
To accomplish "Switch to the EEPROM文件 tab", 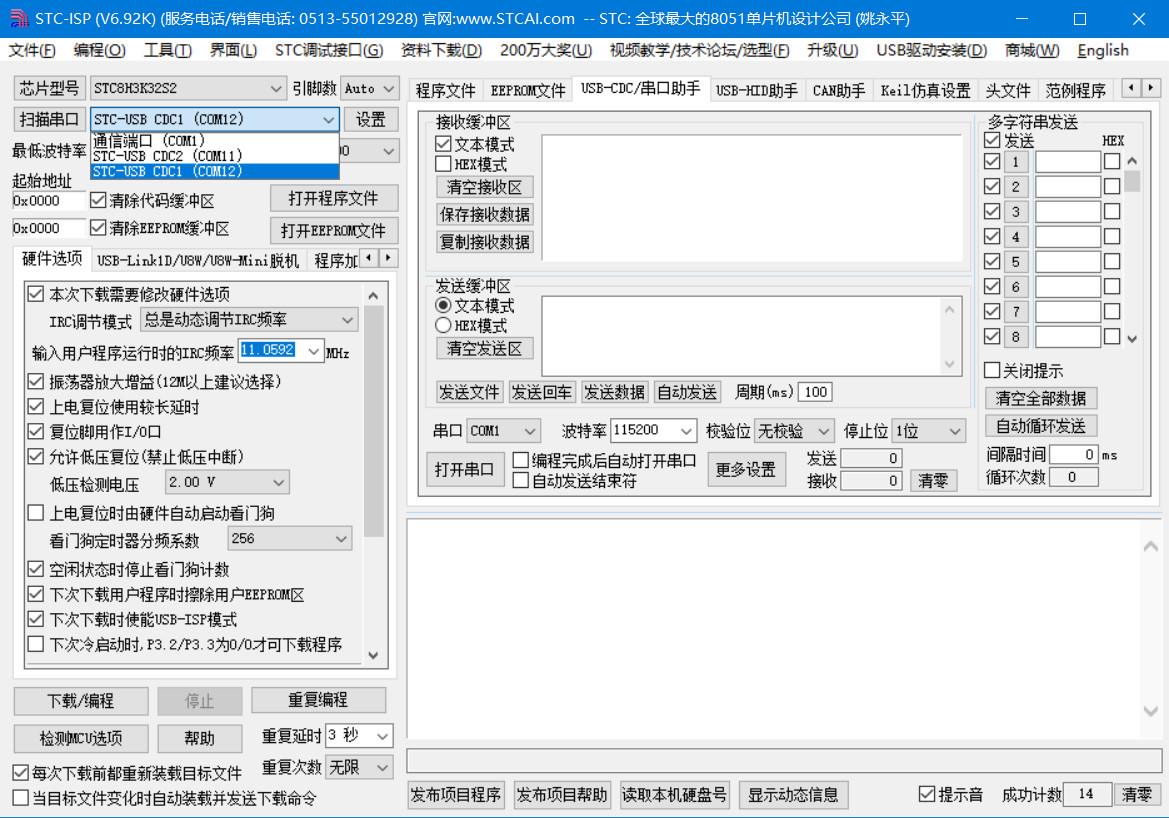I will point(528,91).
